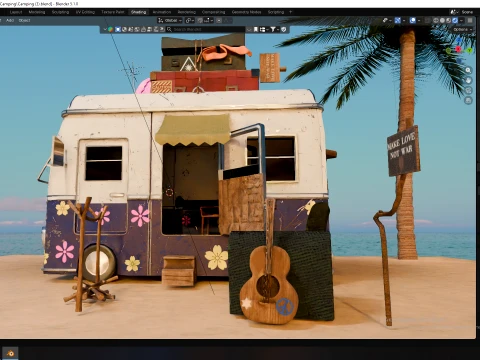The image size is (480, 360).
Task: Open the Geometry Nodes workspace tab
Action: pos(246,12)
